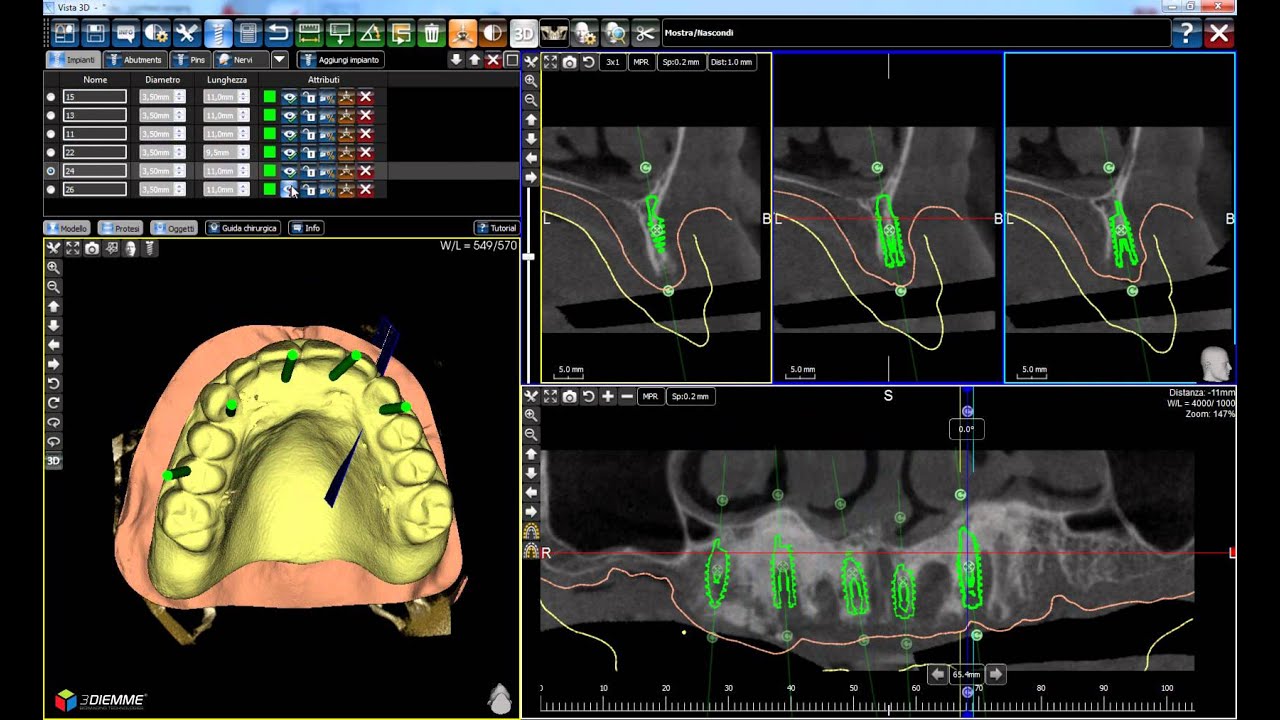
Task: Click the Info button below the implant list
Action: point(306,228)
